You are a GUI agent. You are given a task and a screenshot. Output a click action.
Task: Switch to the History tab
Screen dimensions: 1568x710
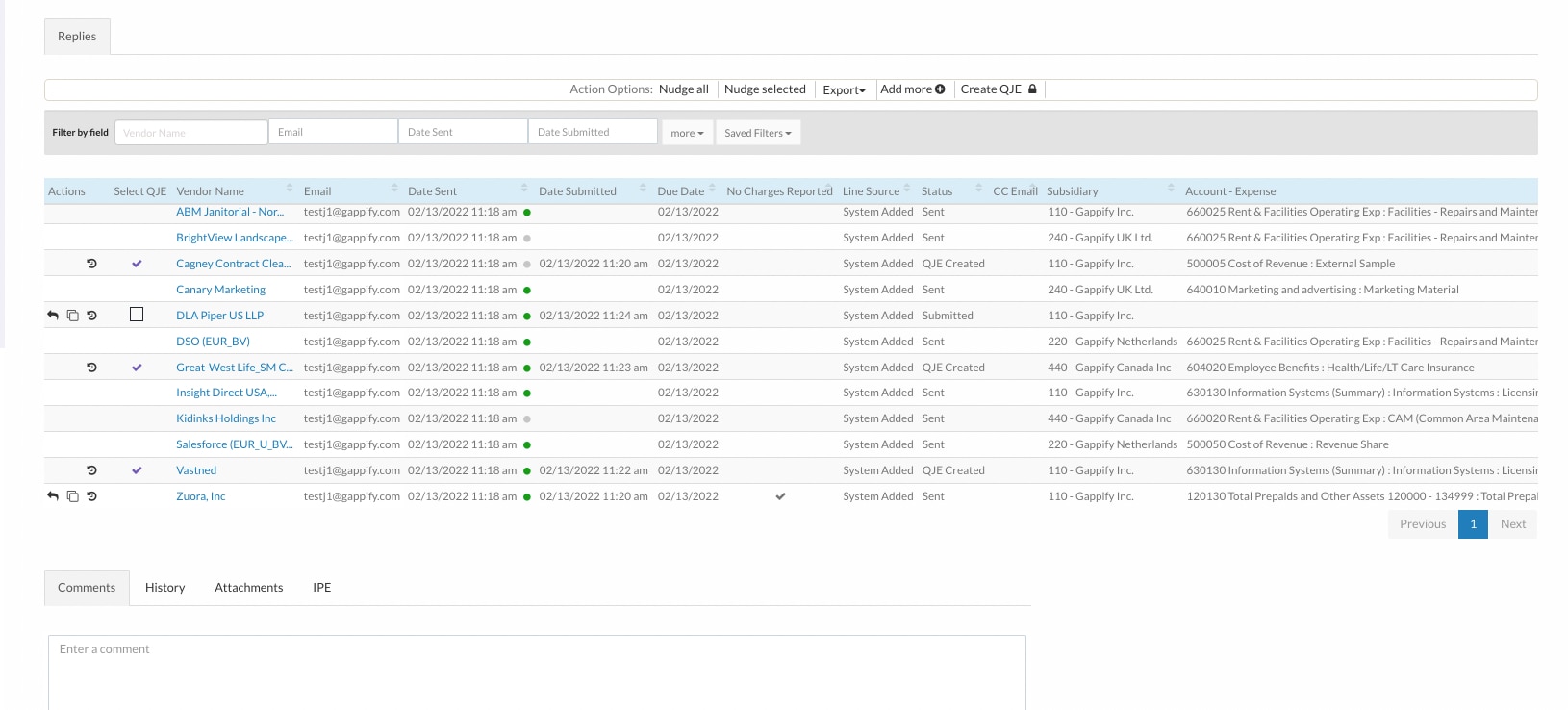(164, 588)
